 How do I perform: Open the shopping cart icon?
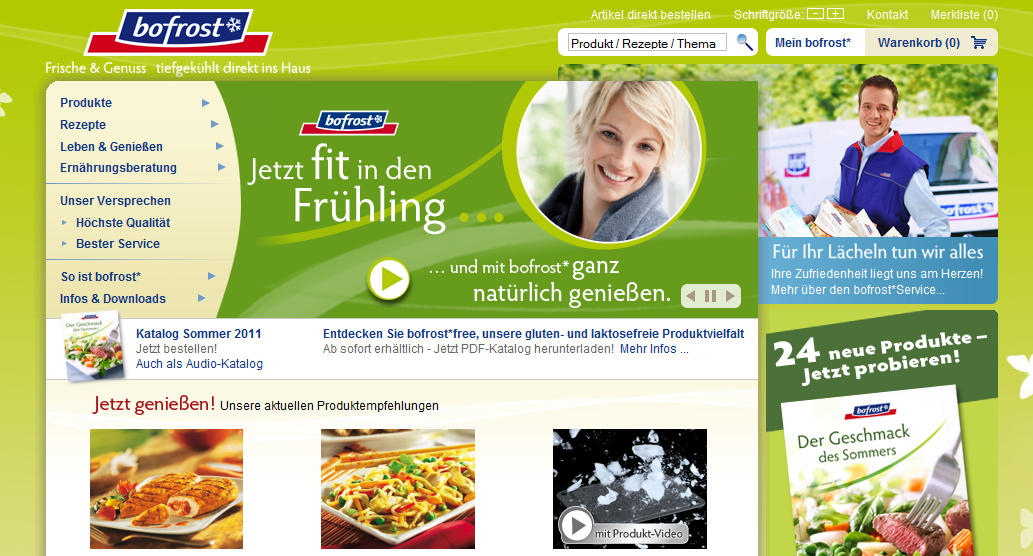(x=979, y=43)
